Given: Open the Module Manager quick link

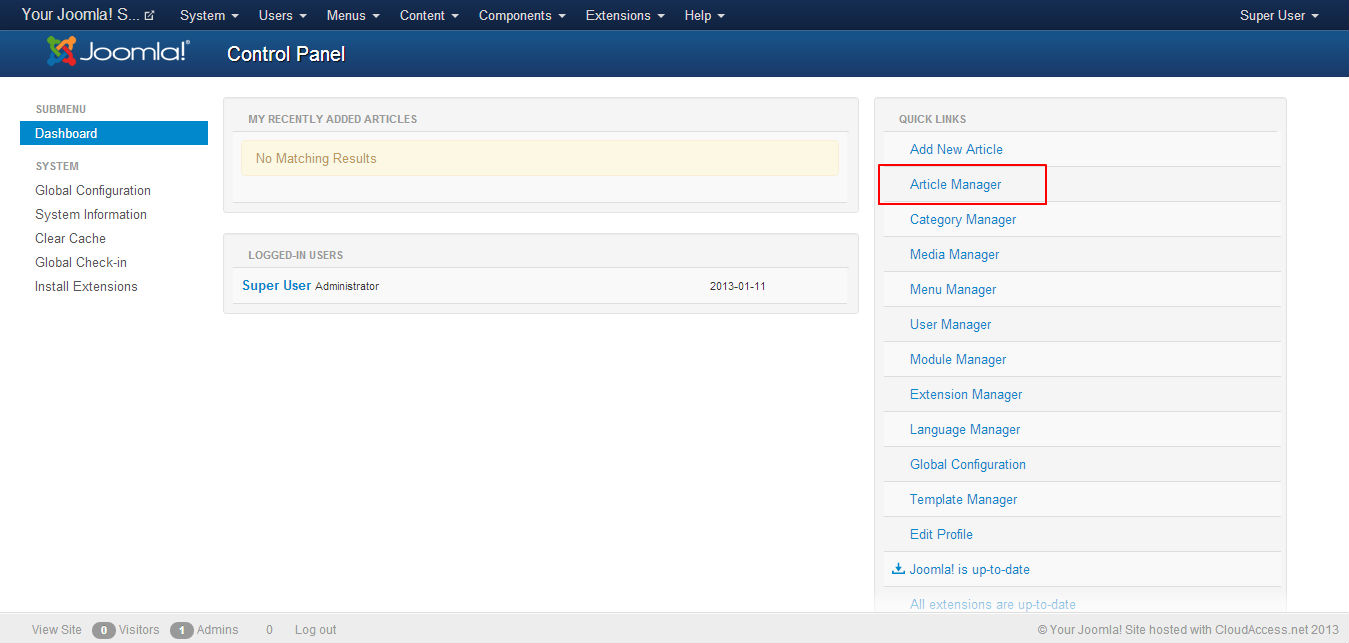Looking at the screenshot, I should point(958,359).
